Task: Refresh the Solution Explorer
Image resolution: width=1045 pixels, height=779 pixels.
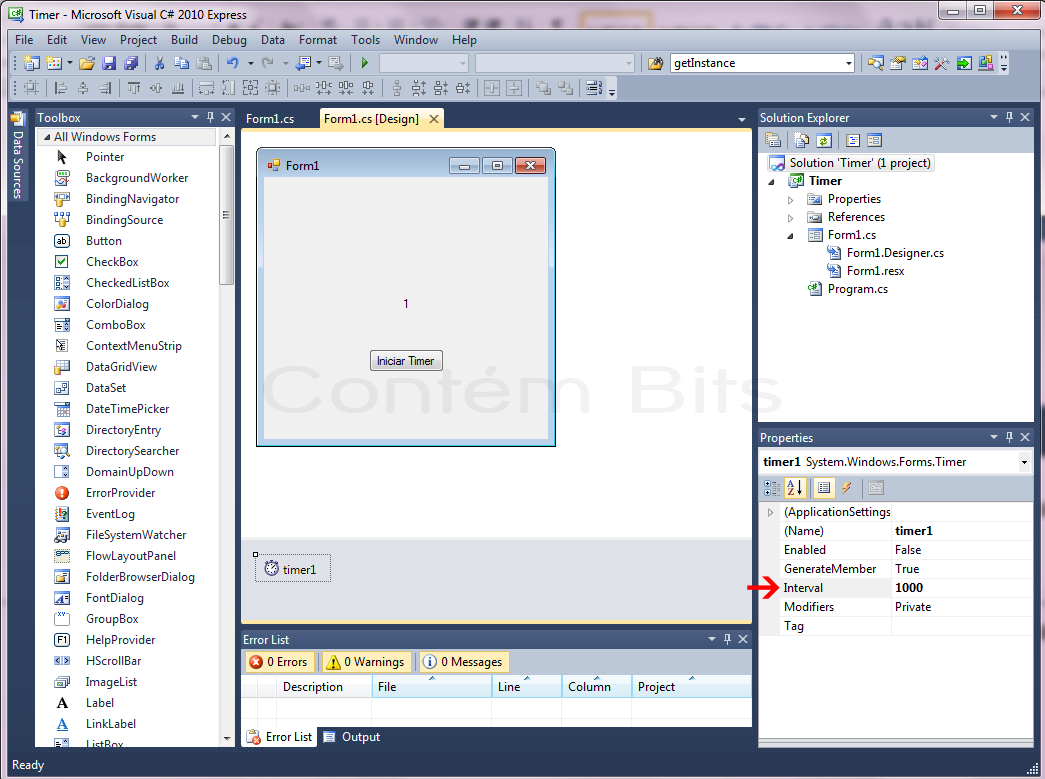Action: pos(824,141)
